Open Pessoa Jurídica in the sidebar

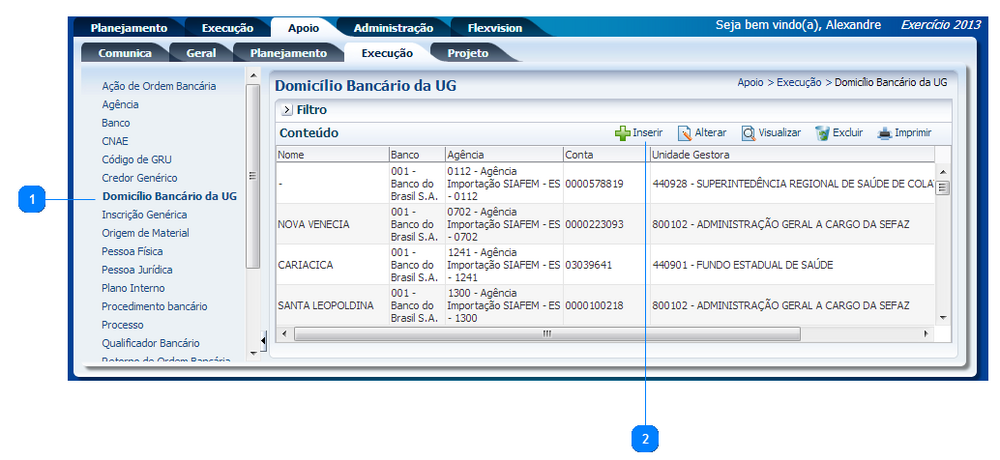pos(137,270)
